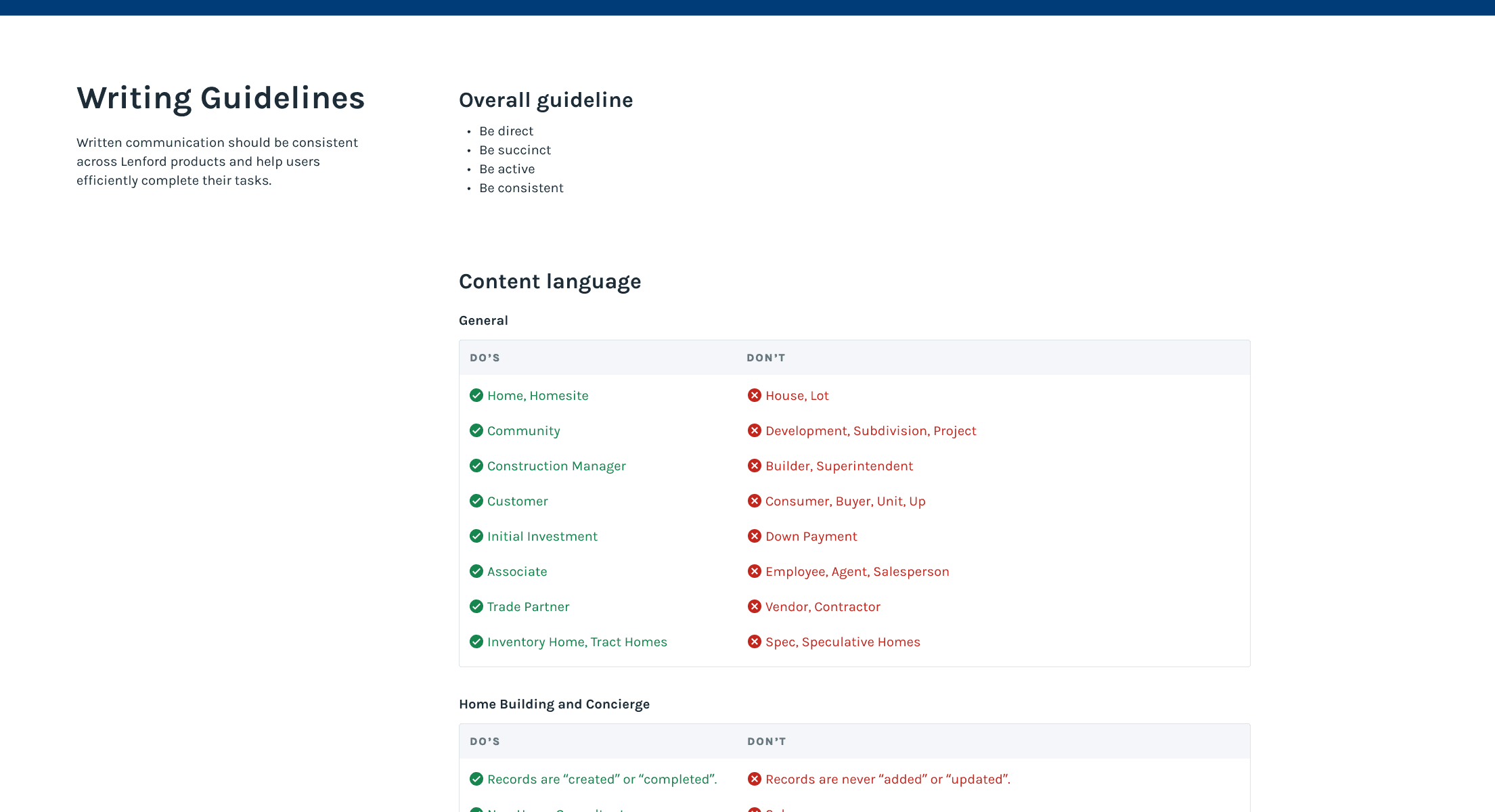Click the Initial Investment text
Viewport: 1495px width, 812px height.
pyautogui.click(x=542, y=537)
